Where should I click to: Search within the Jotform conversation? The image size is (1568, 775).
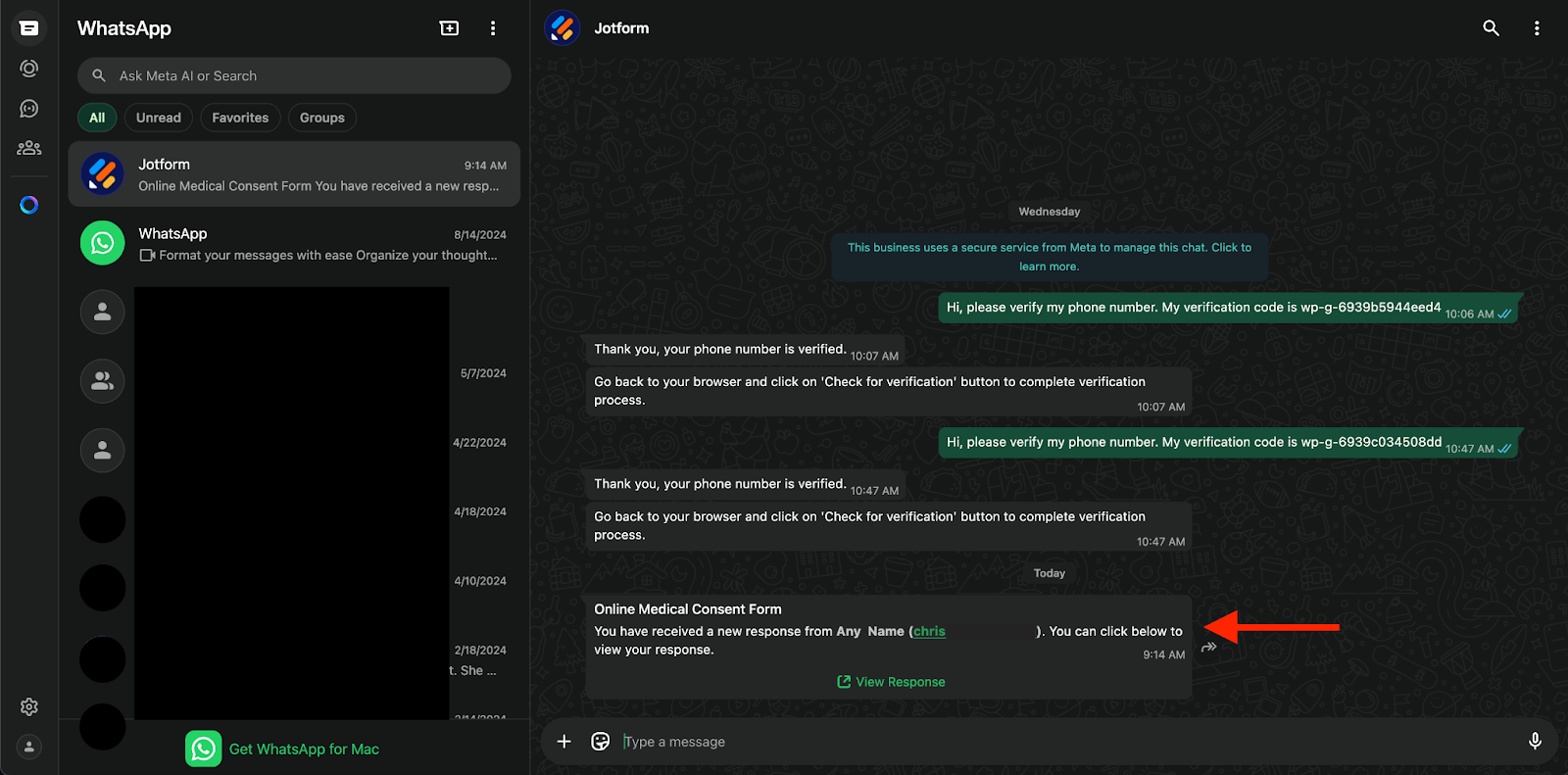tap(1491, 28)
